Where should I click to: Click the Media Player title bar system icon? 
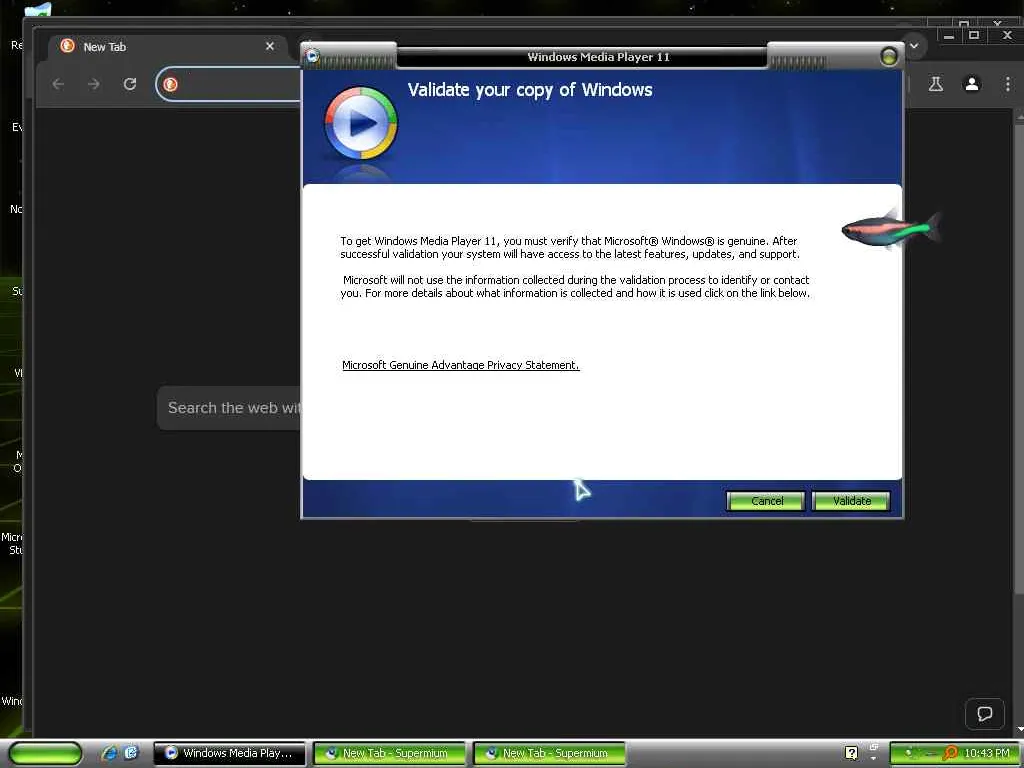pos(313,56)
